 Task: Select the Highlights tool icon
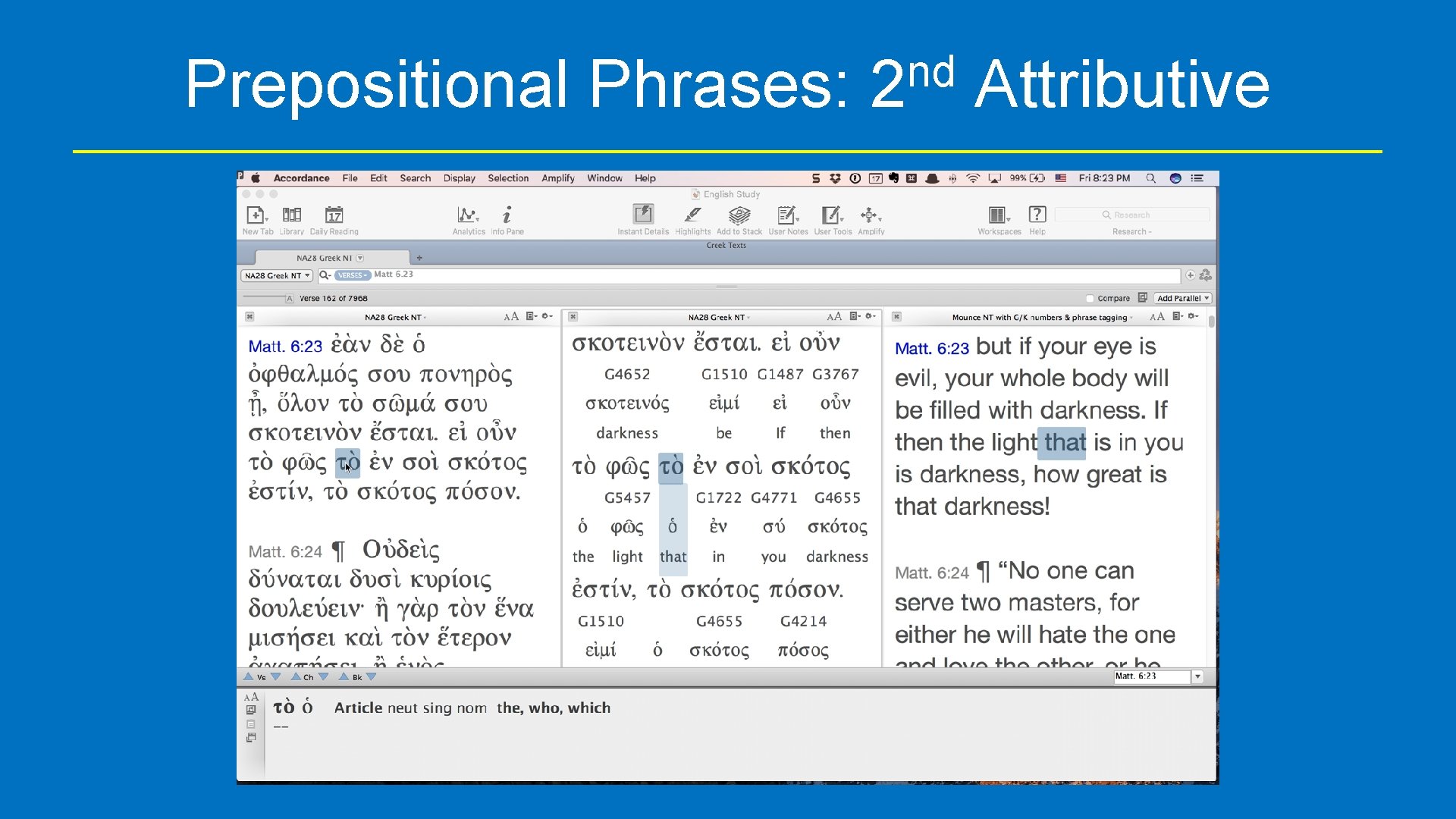pyautogui.click(x=692, y=216)
